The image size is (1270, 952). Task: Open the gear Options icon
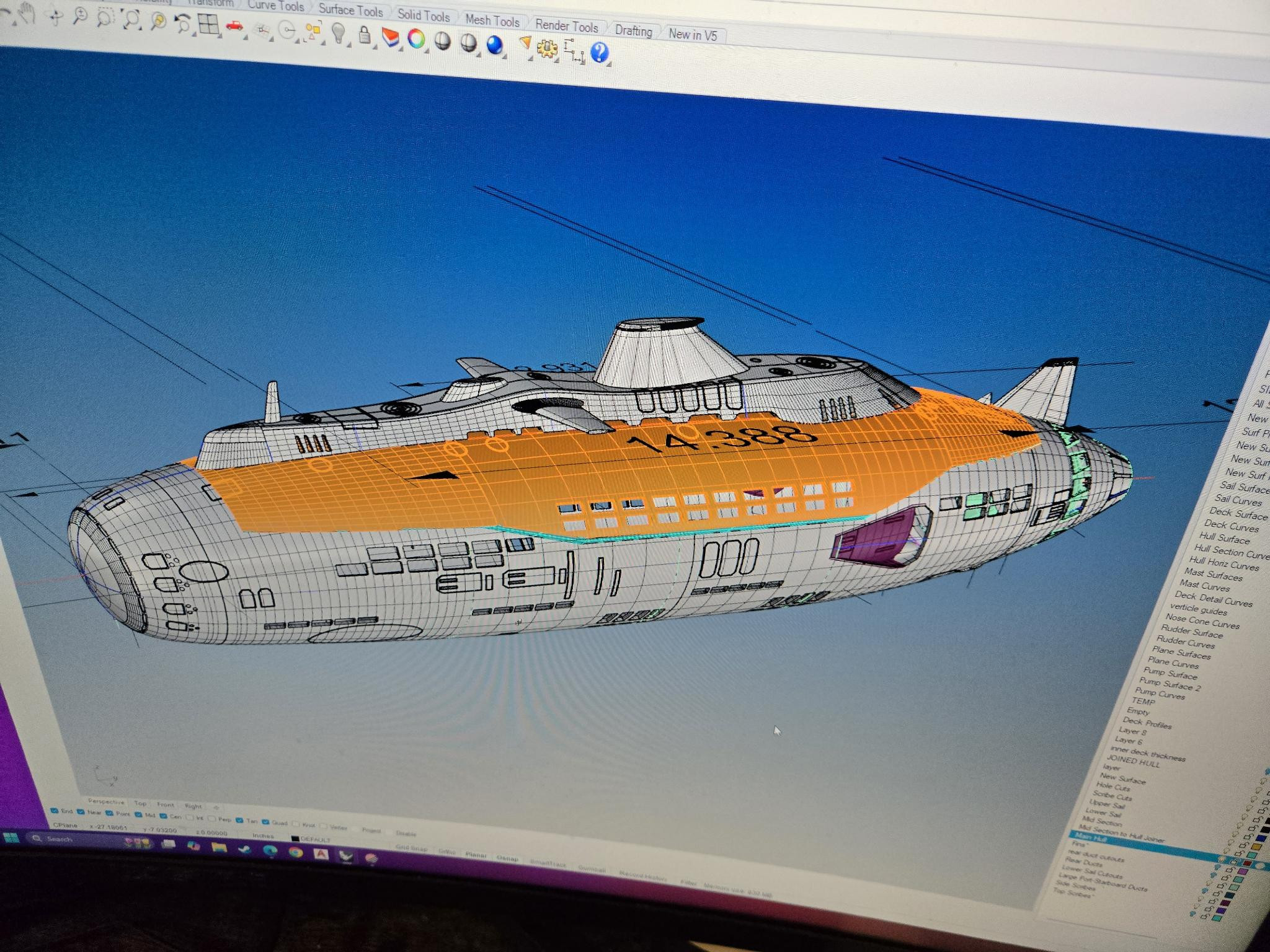pos(546,48)
